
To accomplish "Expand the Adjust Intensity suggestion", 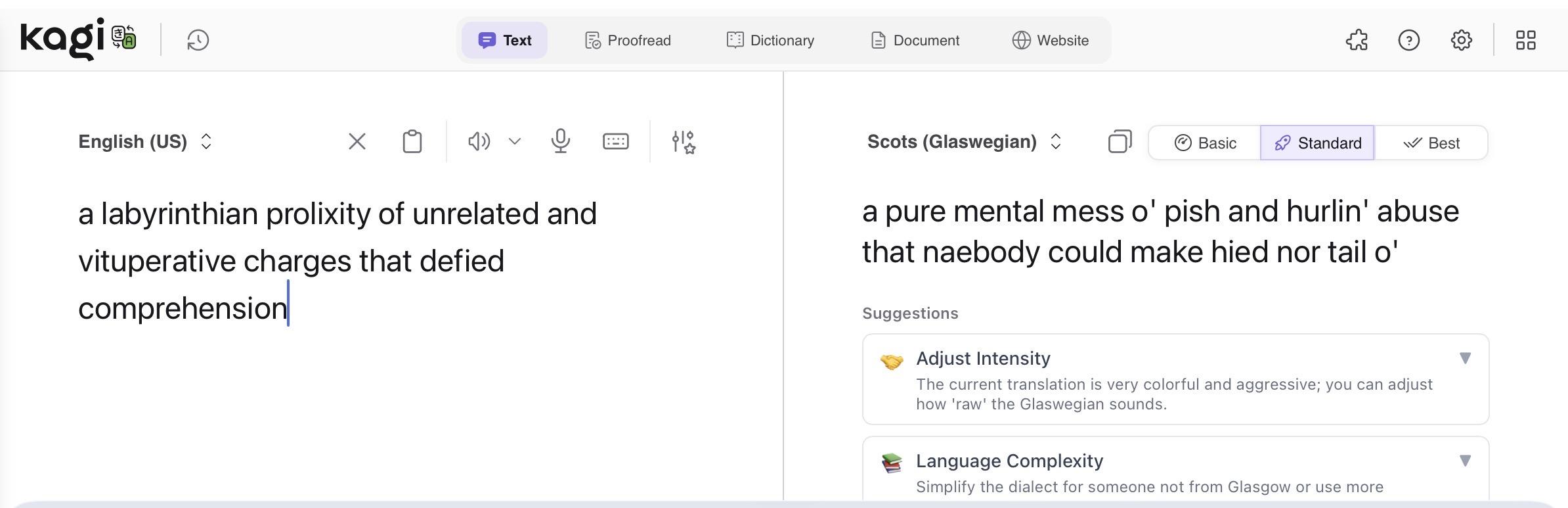I will pyautogui.click(x=1465, y=358).
